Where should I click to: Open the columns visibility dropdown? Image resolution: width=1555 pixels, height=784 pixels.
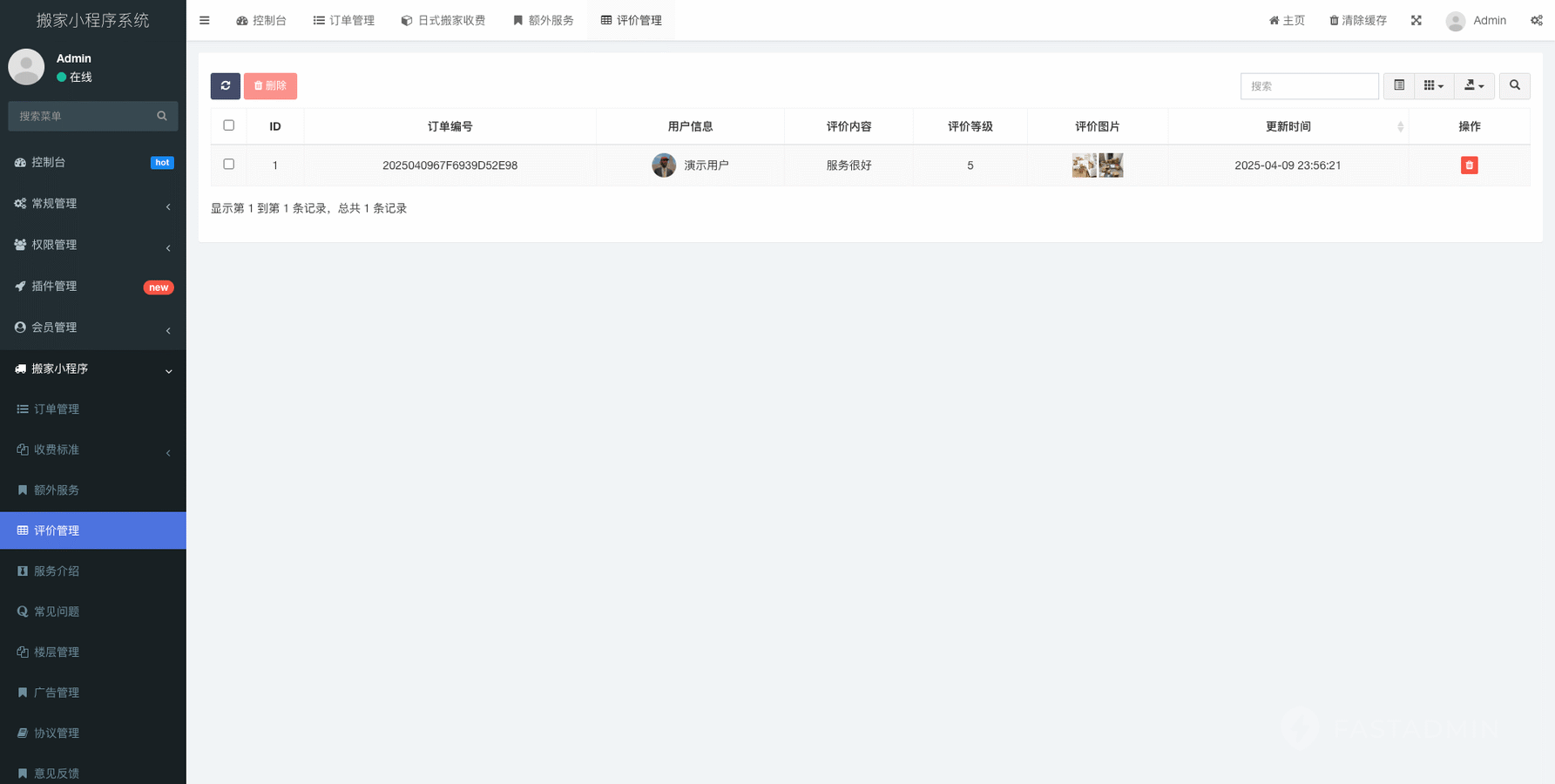[x=1433, y=85]
